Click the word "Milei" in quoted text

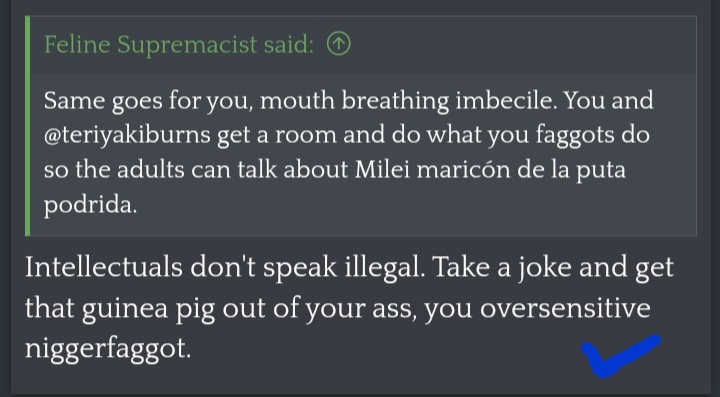(x=382, y=169)
